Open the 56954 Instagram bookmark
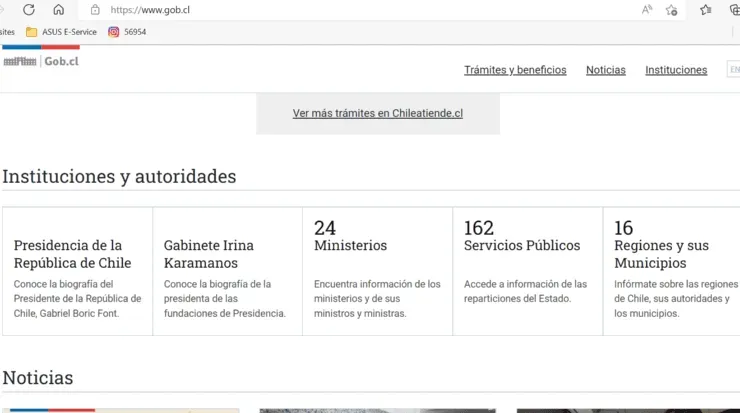The width and height of the screenshot is (740, 413). point(127,32)
